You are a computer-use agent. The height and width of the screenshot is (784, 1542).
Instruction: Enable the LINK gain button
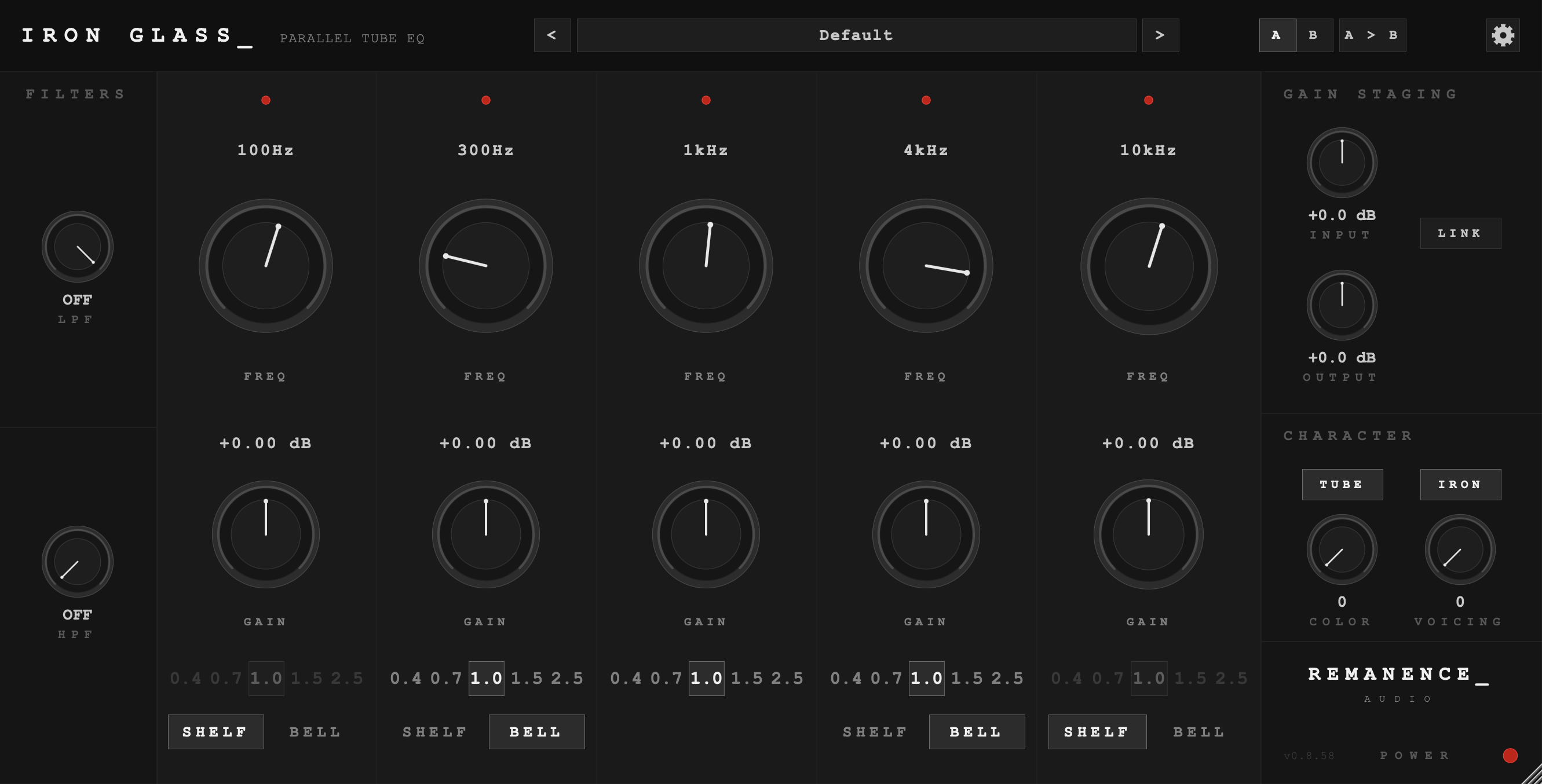(x=1460, y=233)
